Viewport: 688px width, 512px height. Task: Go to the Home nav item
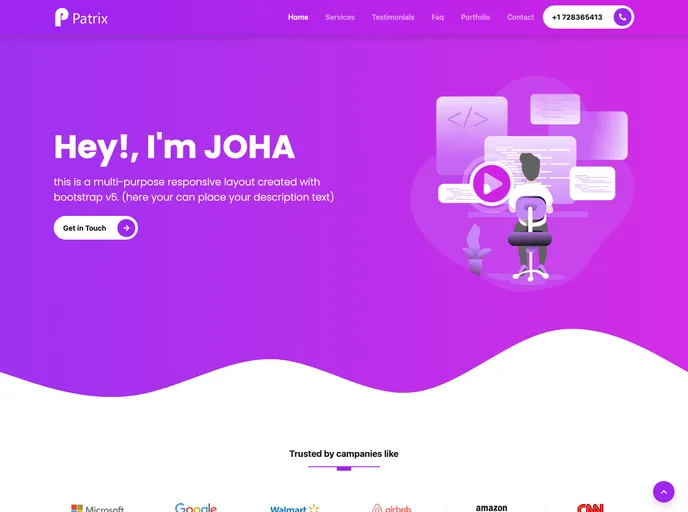point(298,17)
